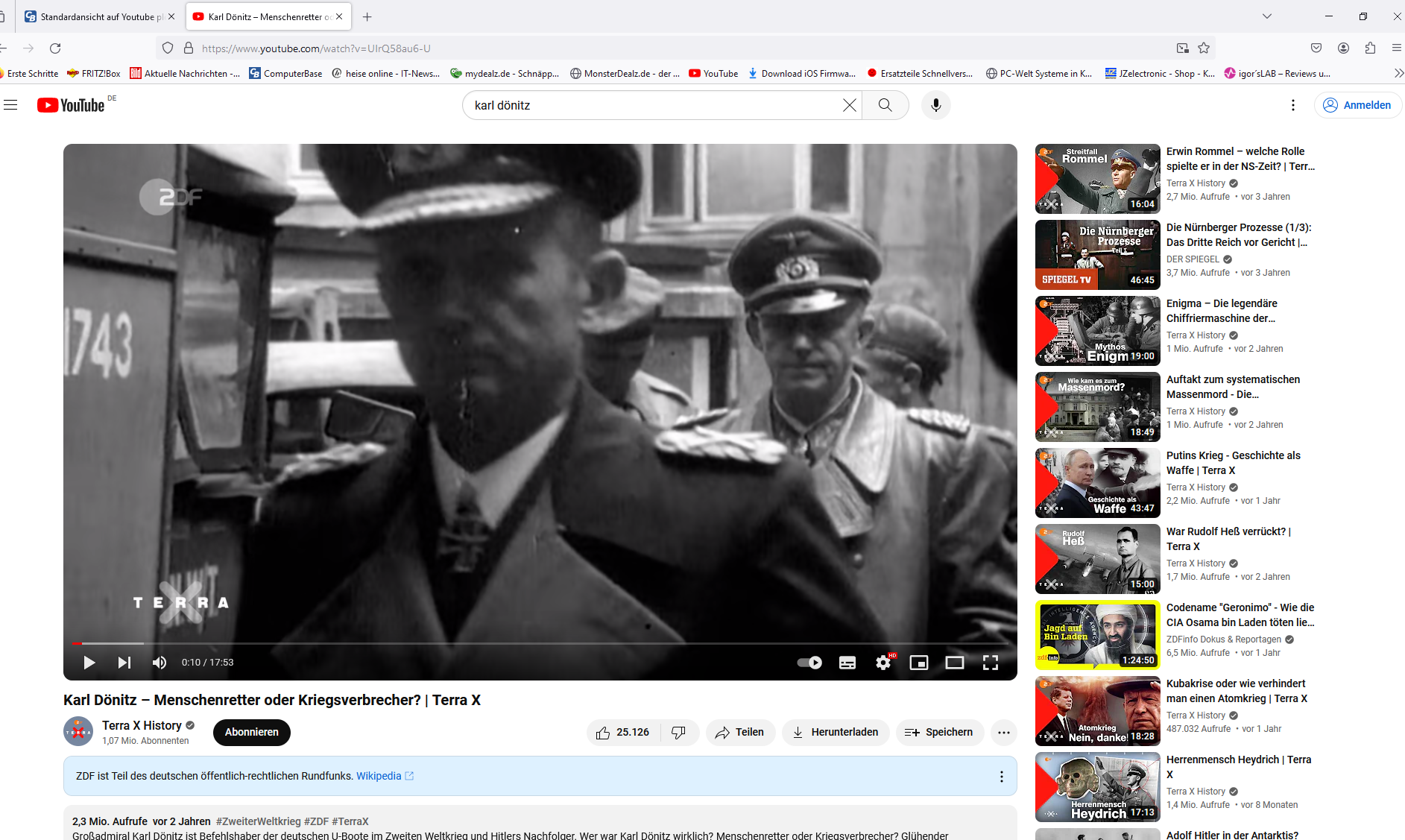Open options menu of ZDF info banner
The image size is (1405, 840).
pos(1002,777)
